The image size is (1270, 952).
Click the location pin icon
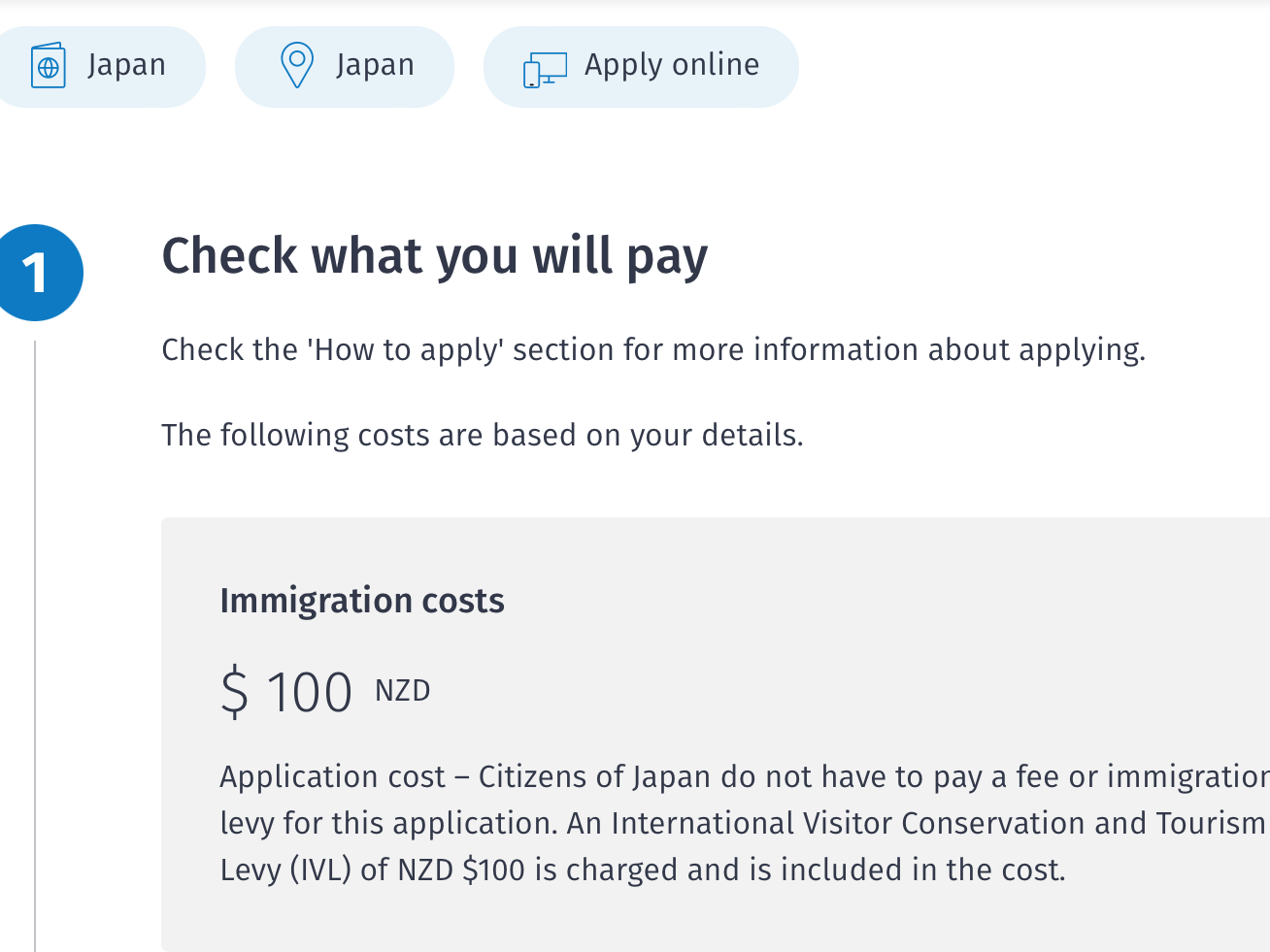pyautogui.click(x=296, y=66)
